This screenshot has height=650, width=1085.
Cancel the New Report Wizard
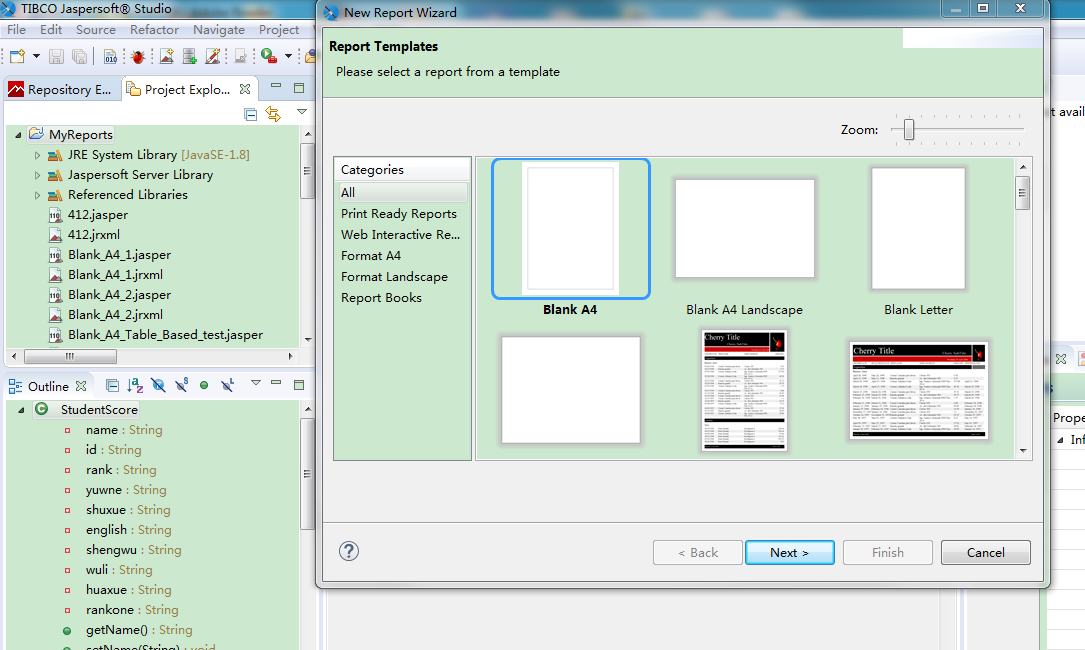(x=985, y=551)
